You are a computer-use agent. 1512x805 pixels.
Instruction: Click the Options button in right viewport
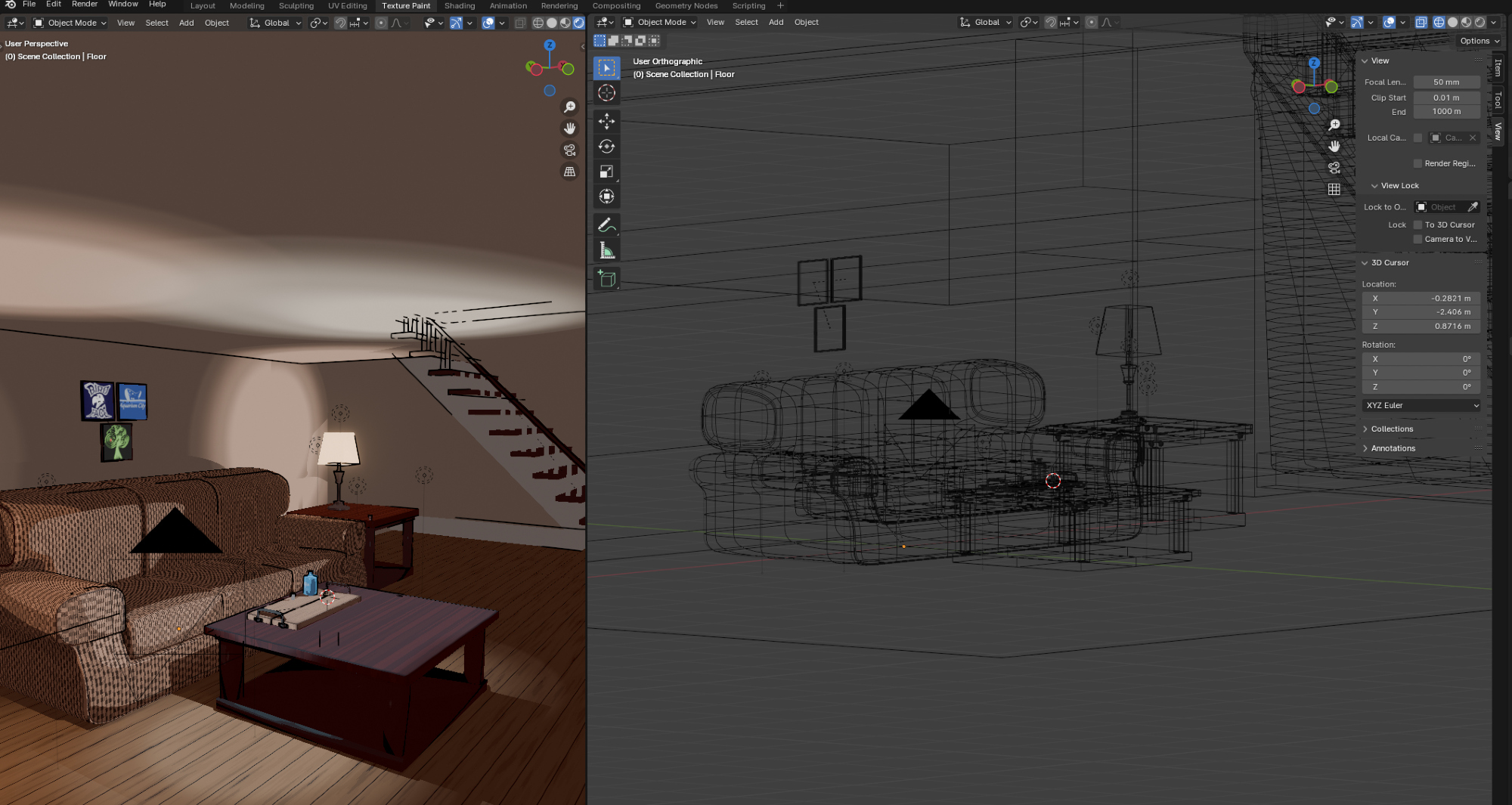(1479, 41)
